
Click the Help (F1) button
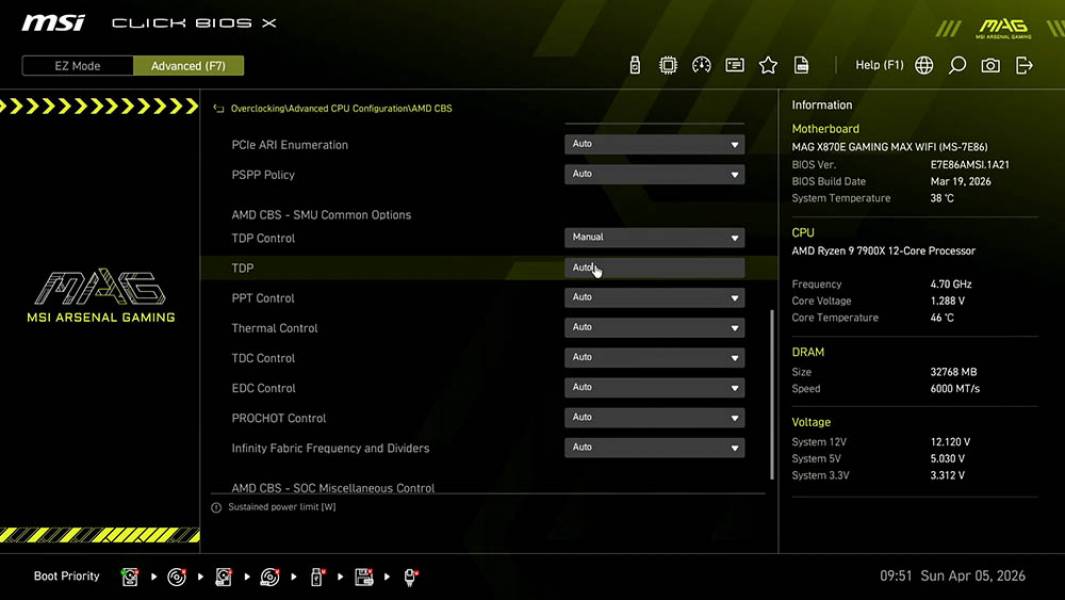(879, 64)
